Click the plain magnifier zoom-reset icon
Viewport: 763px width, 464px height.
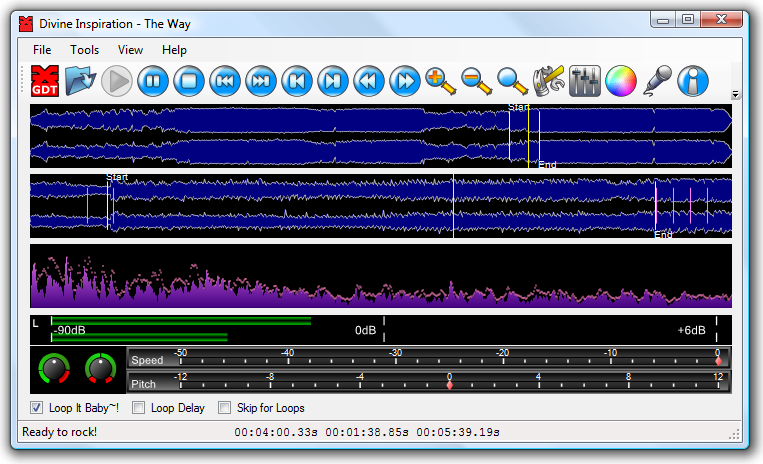pyautogui.click(x=512, y=81)
